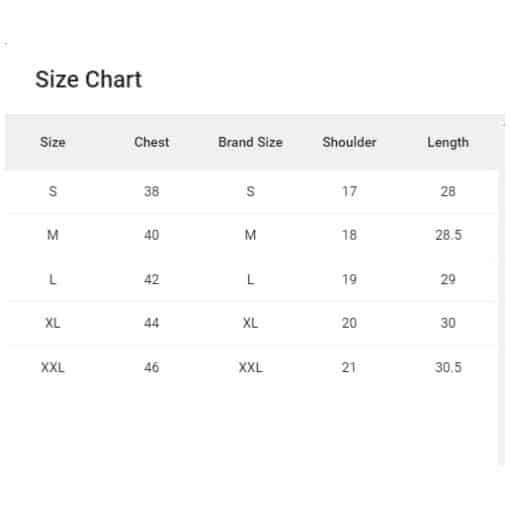Viewport: 510px width, 510px height.
Task: Click the Shoulder column header
Action: click(x=349, y=142)
